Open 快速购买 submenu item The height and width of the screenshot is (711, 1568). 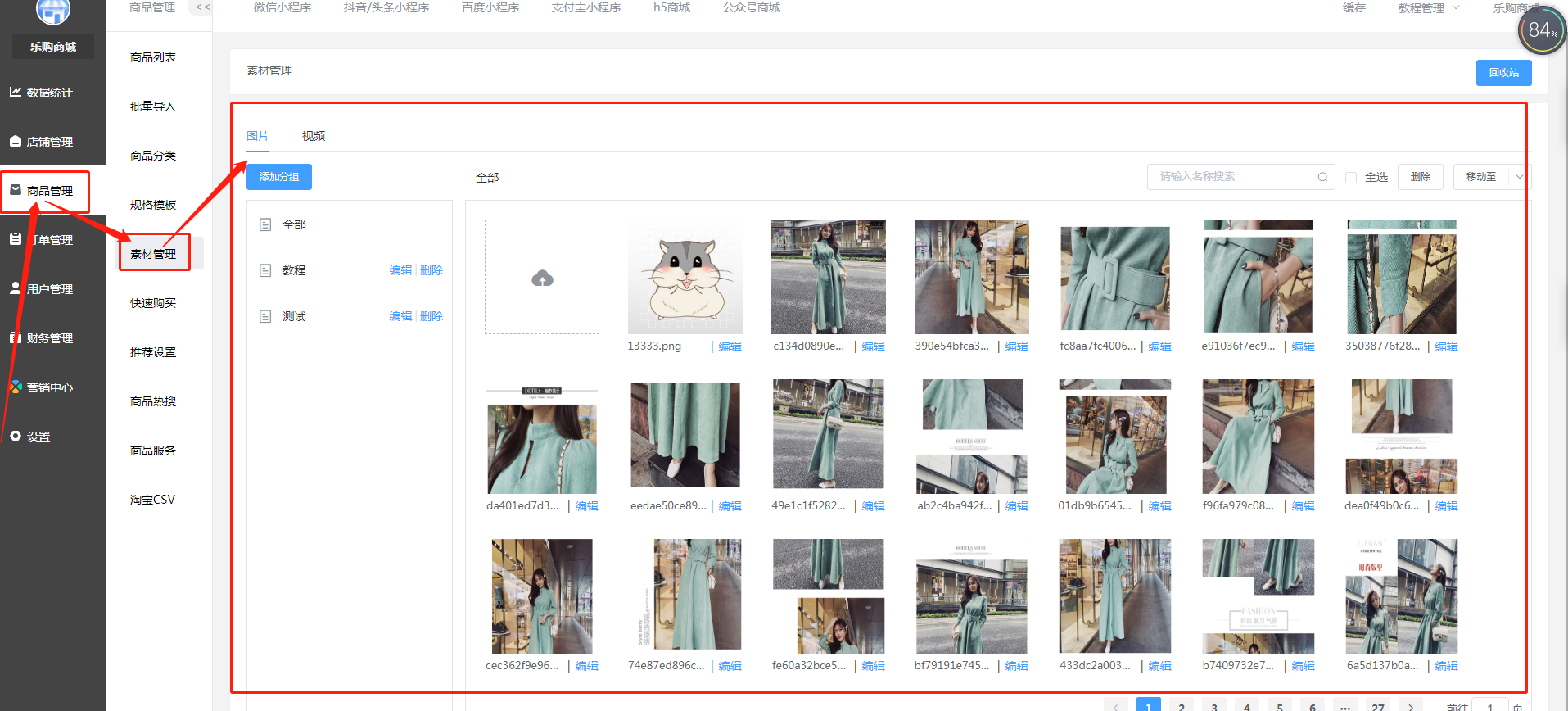[153, 303]
